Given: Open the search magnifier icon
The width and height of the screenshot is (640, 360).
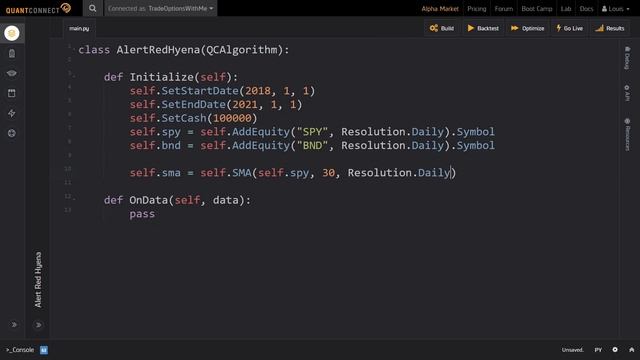Looking at the screenshot, I should (x=93, y=8).
